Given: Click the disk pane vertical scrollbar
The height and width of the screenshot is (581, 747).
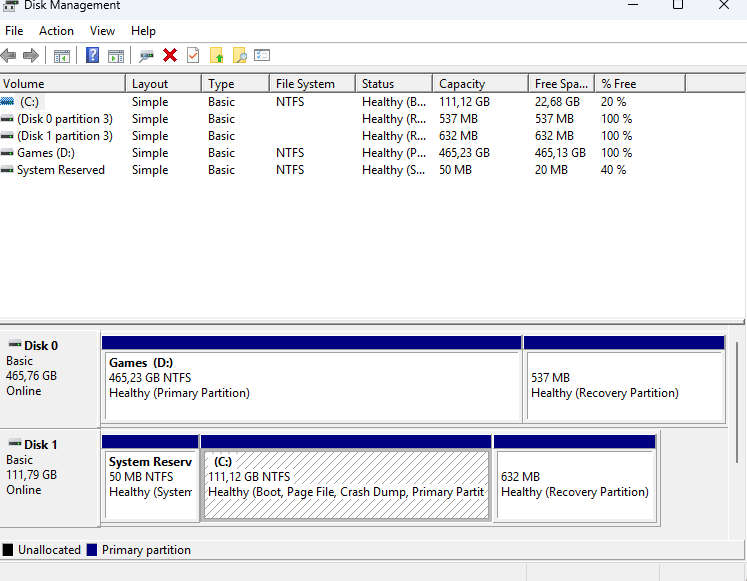Looking at the screenshot, I should (x=737, y=402).
